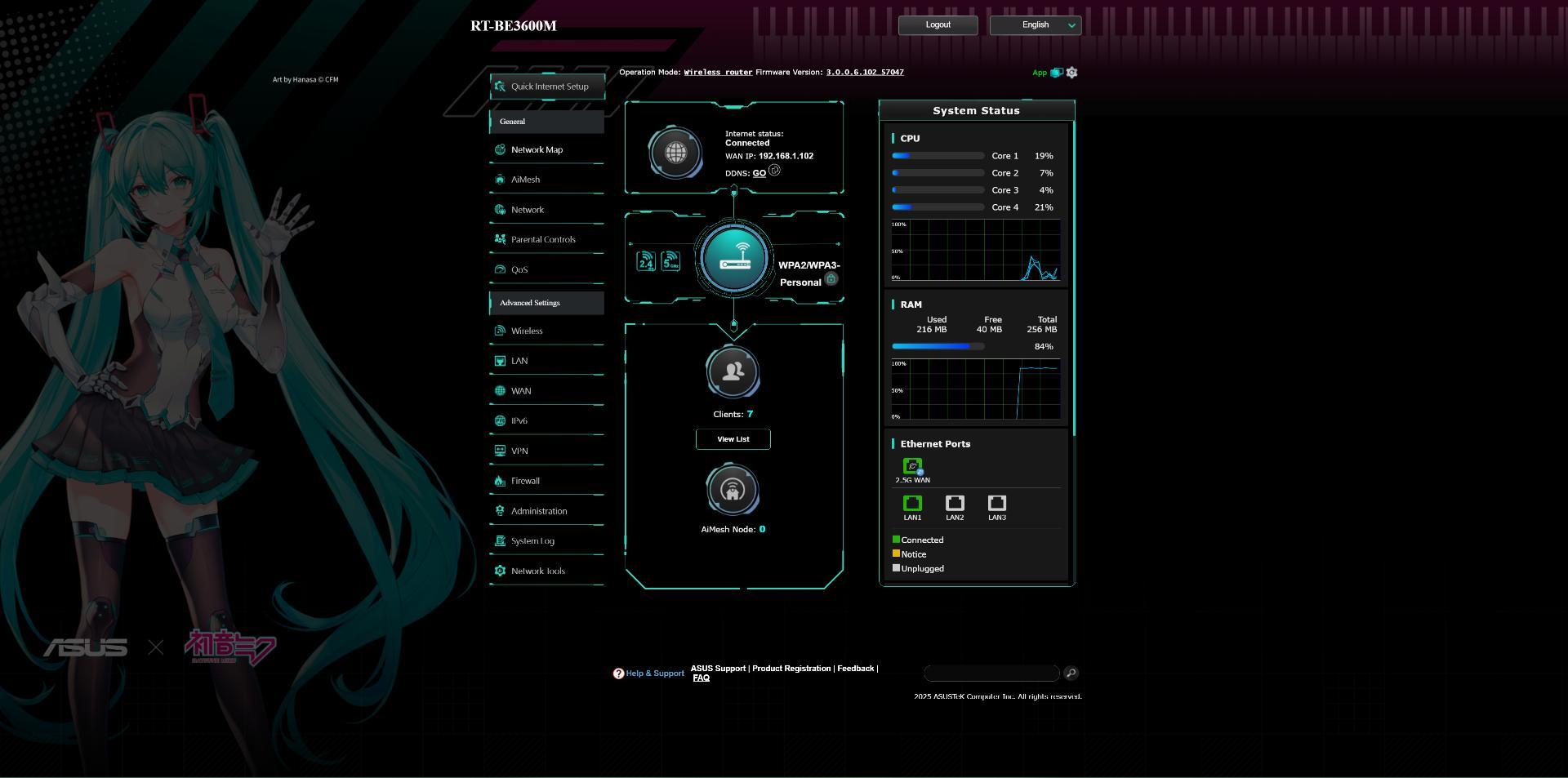Select the central router icon
1568x778 pixels.
pyautogui.click(x=734, y=259)
